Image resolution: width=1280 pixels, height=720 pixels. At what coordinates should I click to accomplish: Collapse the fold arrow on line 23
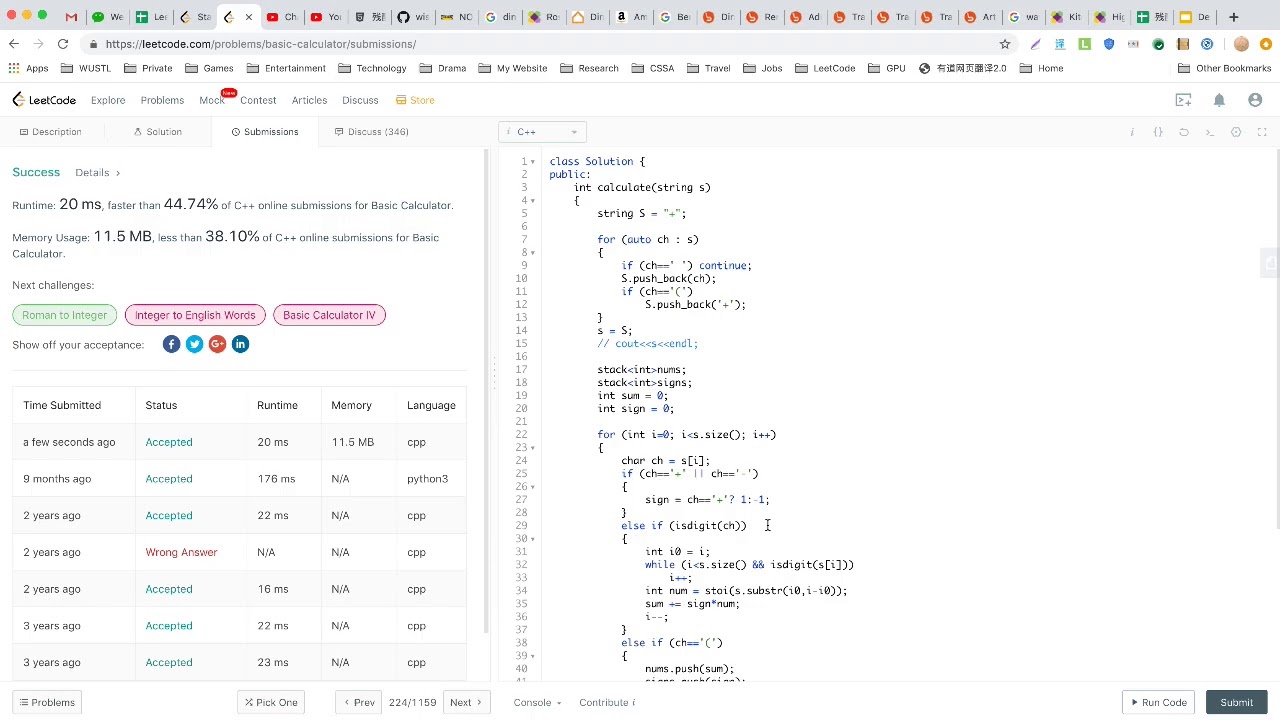click(x=533, y=448)
